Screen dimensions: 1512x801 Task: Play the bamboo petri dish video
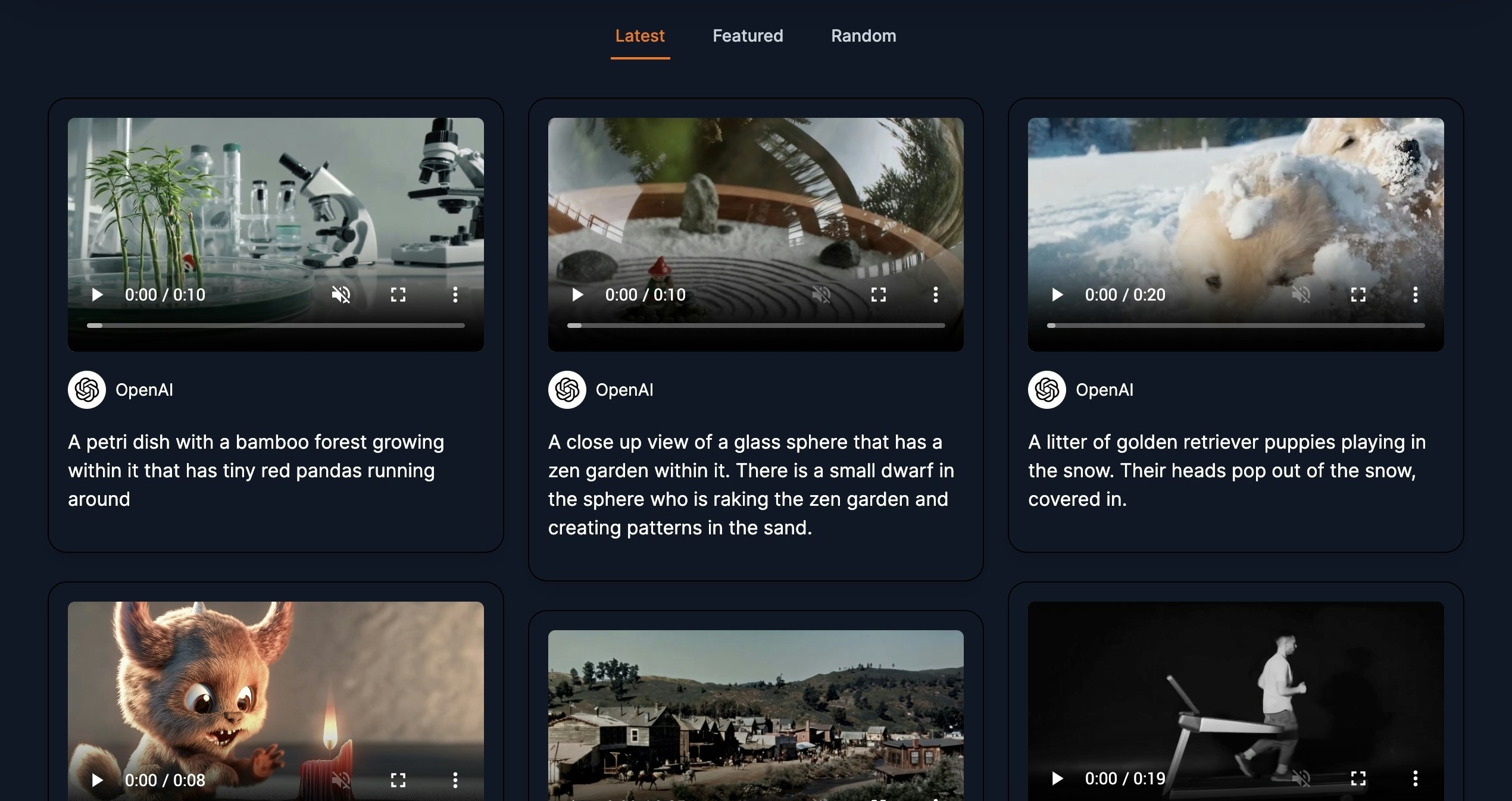[x=98, y=295]
